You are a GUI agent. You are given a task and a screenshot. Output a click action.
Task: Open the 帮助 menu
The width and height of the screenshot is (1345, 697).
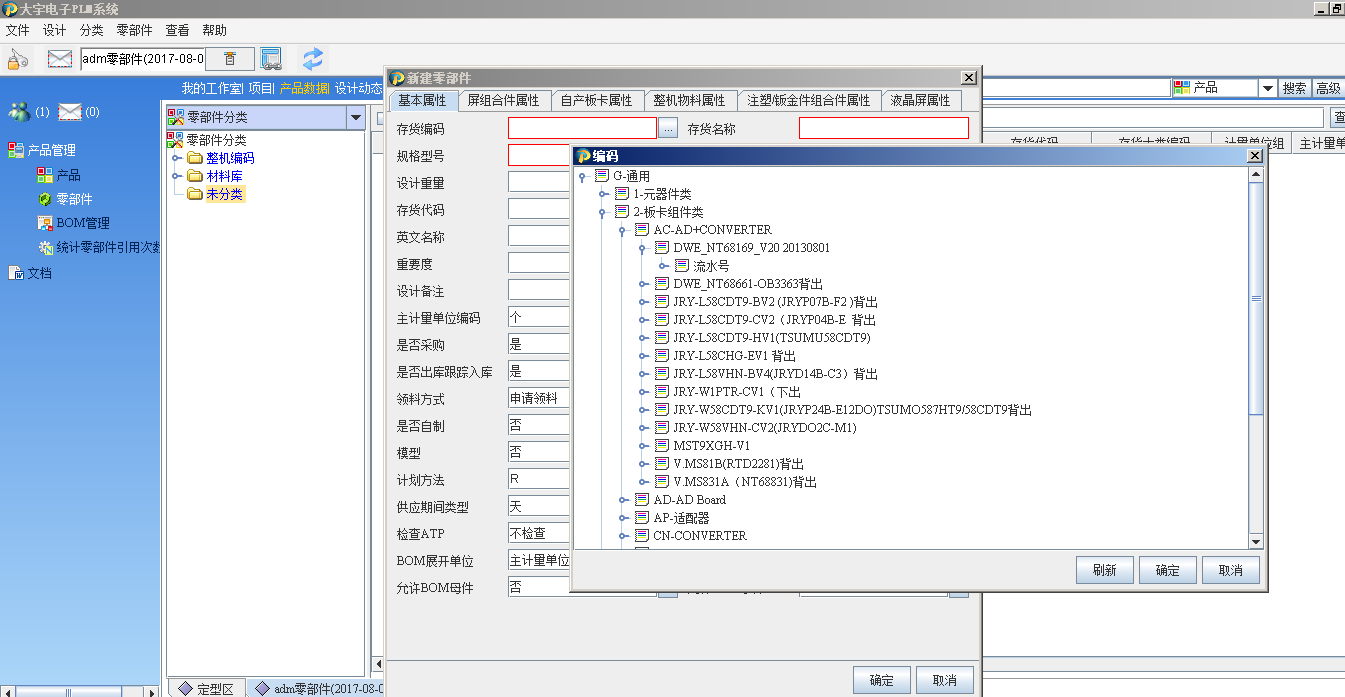[214, 30]
